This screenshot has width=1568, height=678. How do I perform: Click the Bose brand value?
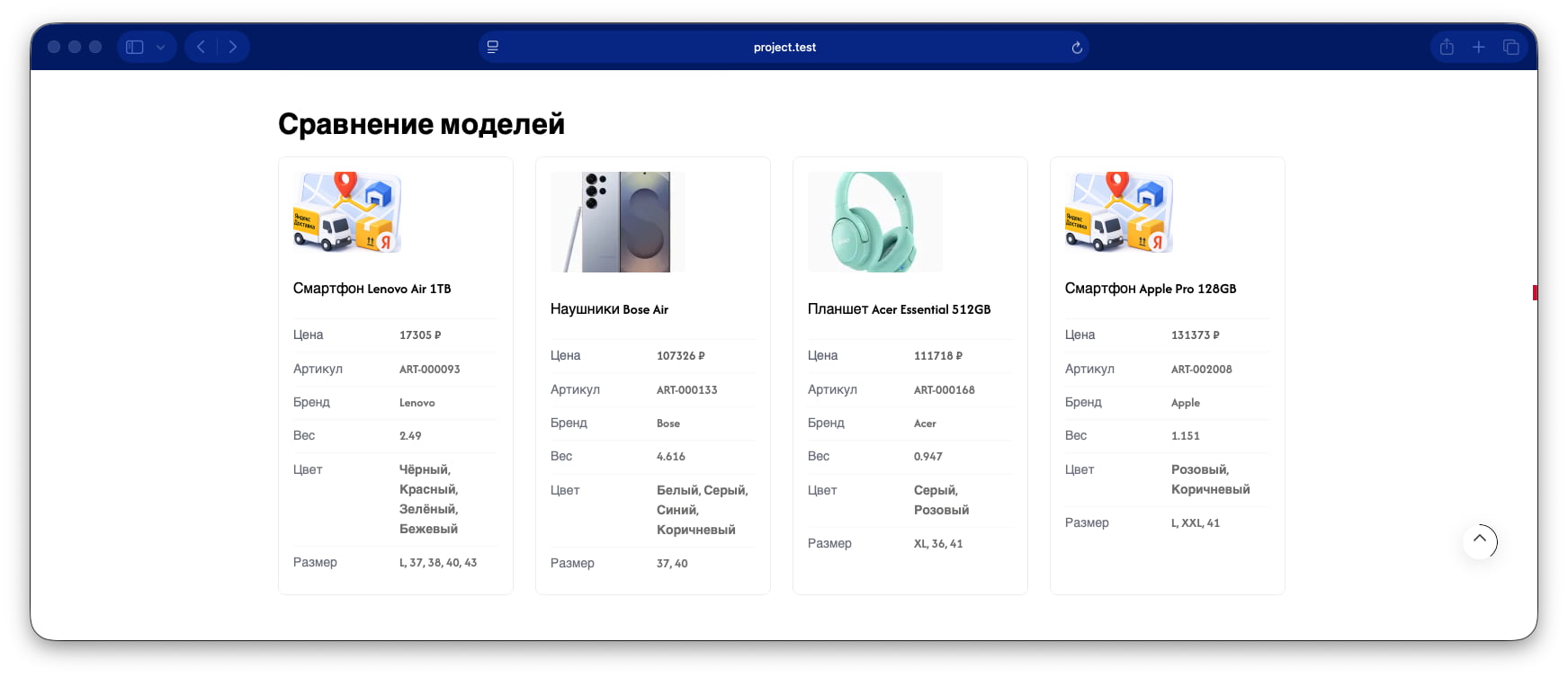668,424
